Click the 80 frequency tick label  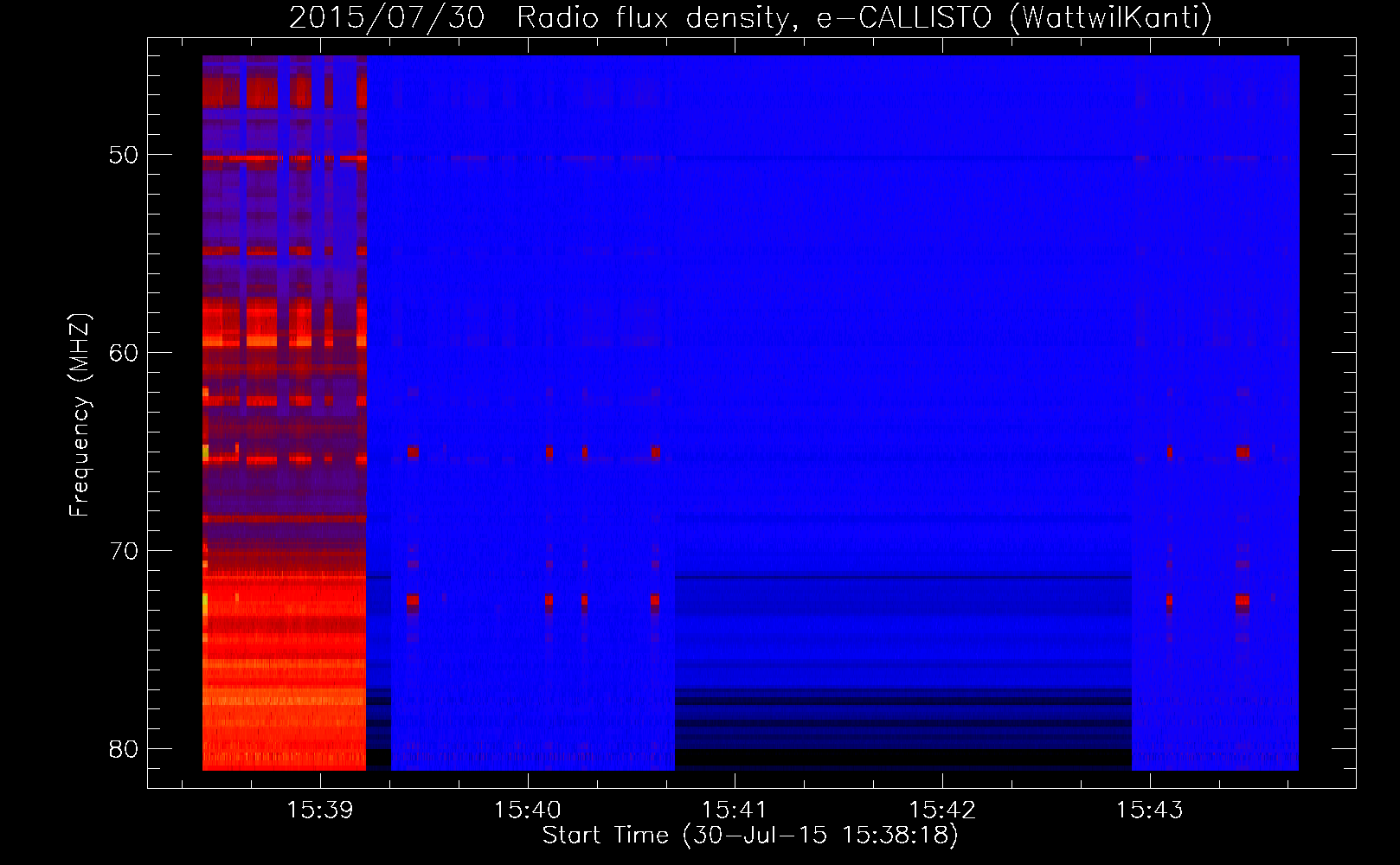tap(124, 748)
